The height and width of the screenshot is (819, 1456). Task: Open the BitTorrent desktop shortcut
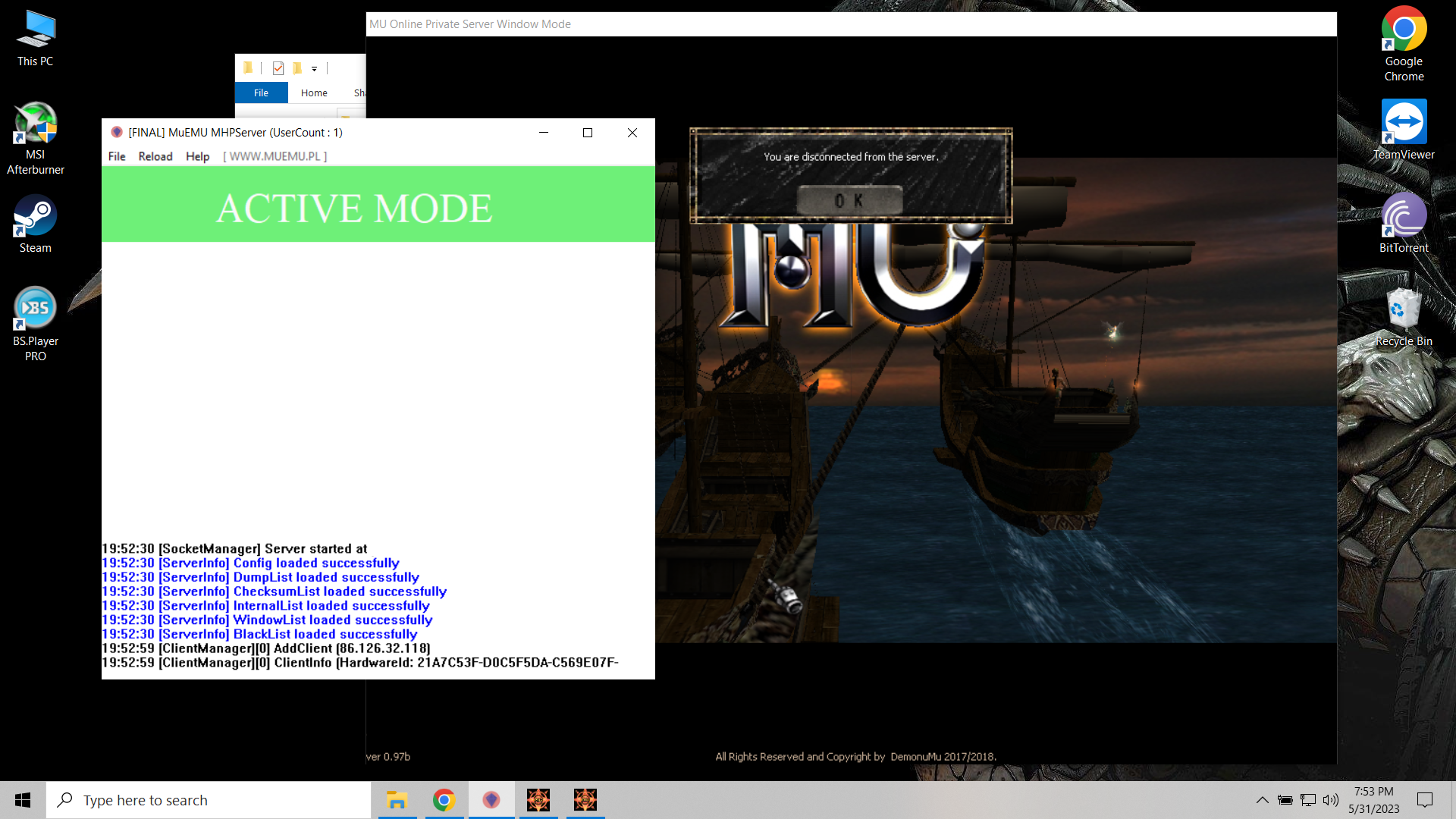pos(1404,224)
